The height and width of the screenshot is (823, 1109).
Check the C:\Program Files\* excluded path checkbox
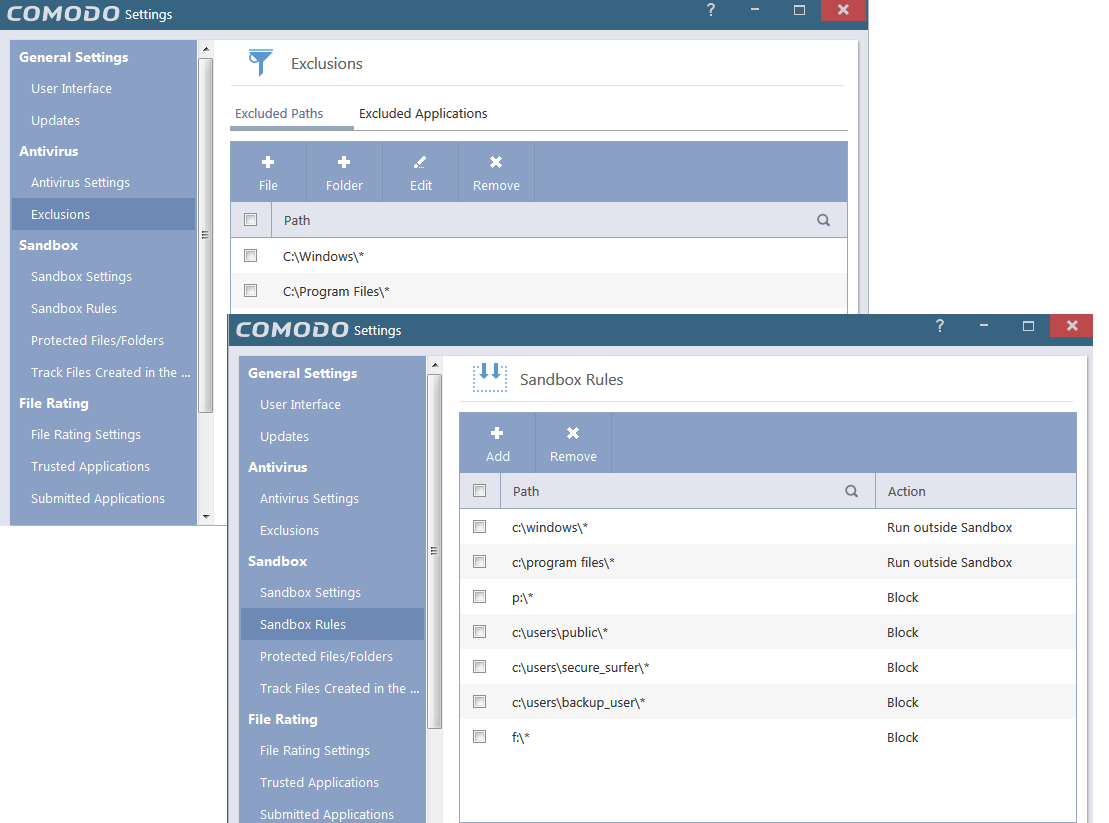tap(250, 290)
